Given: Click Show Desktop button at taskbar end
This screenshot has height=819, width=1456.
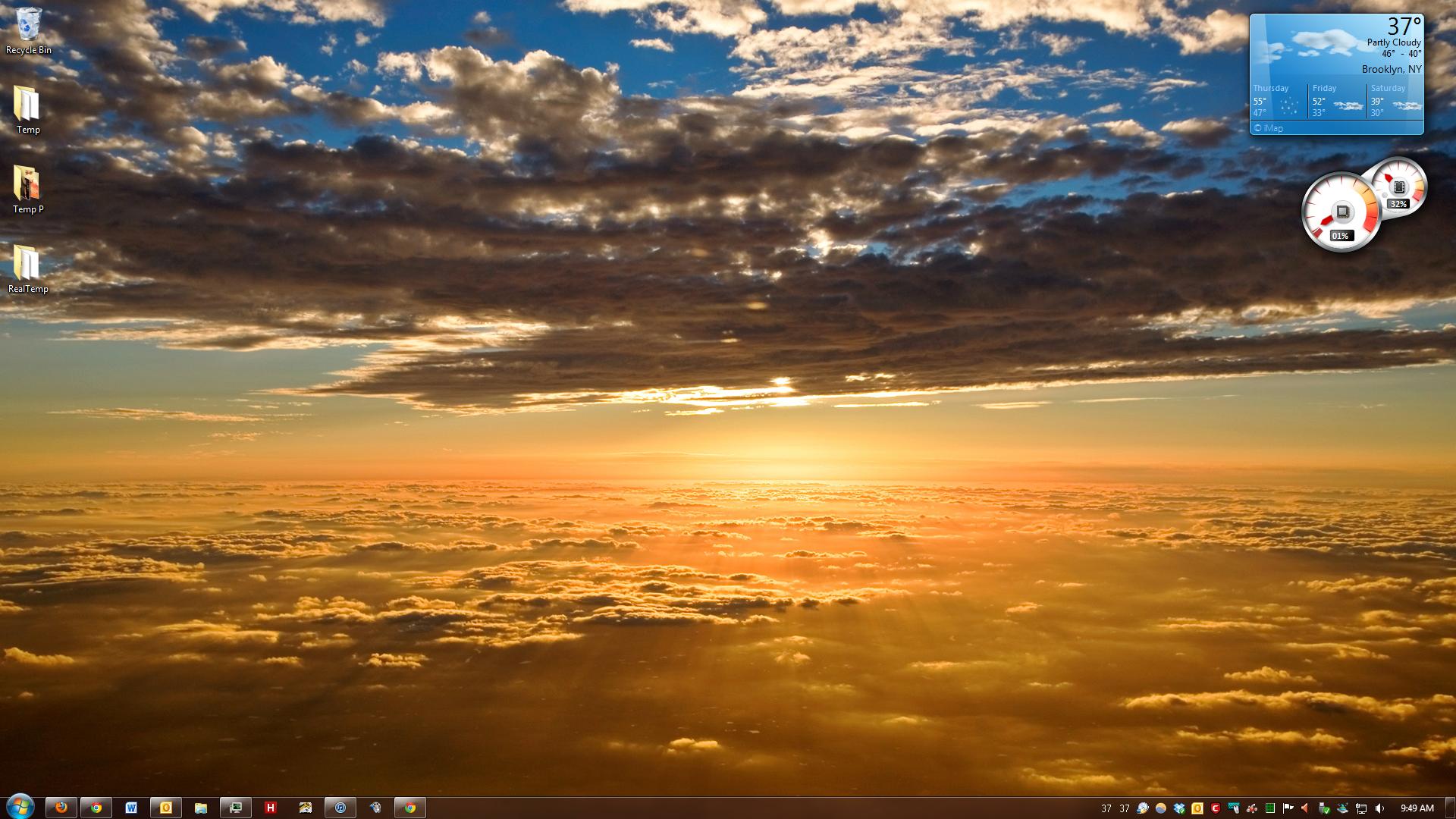Looking at the screenshot, I should [1450, 808].
